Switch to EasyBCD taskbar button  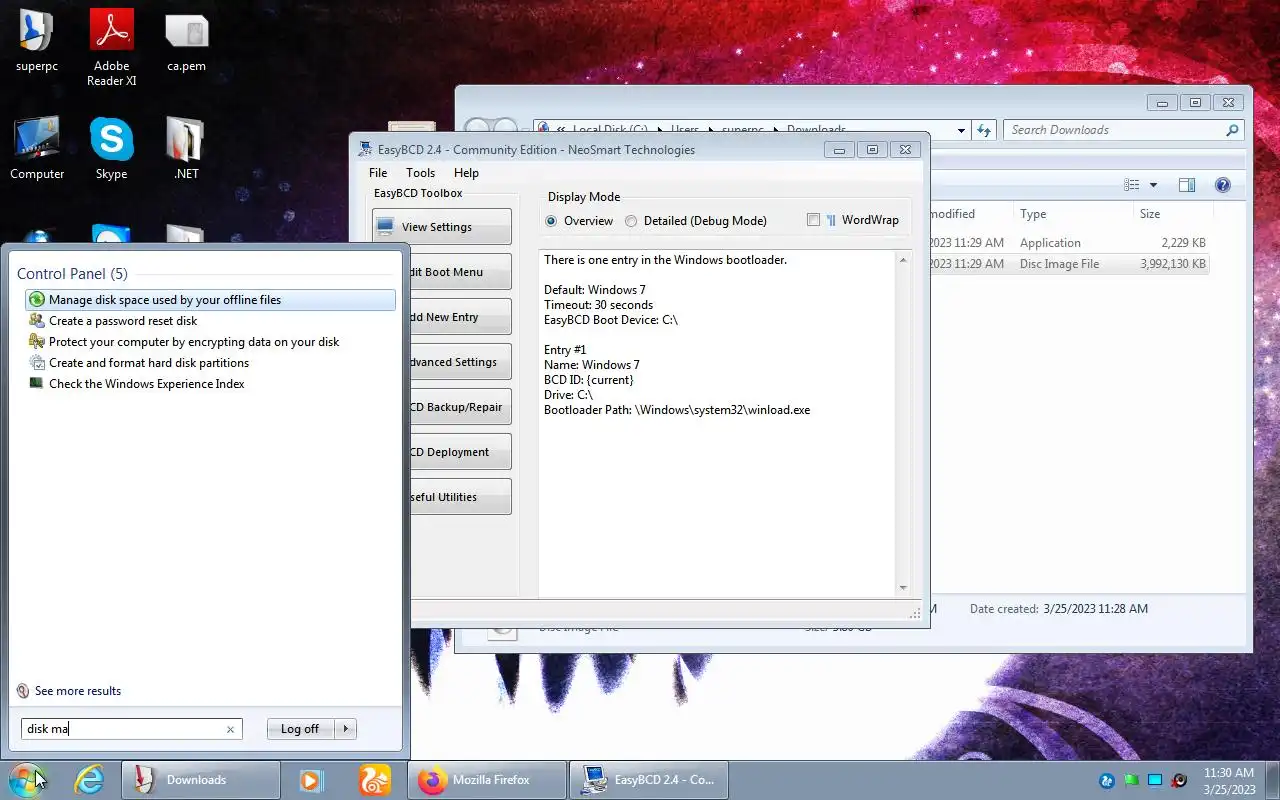pyautogui.click(x=648, y=780)
